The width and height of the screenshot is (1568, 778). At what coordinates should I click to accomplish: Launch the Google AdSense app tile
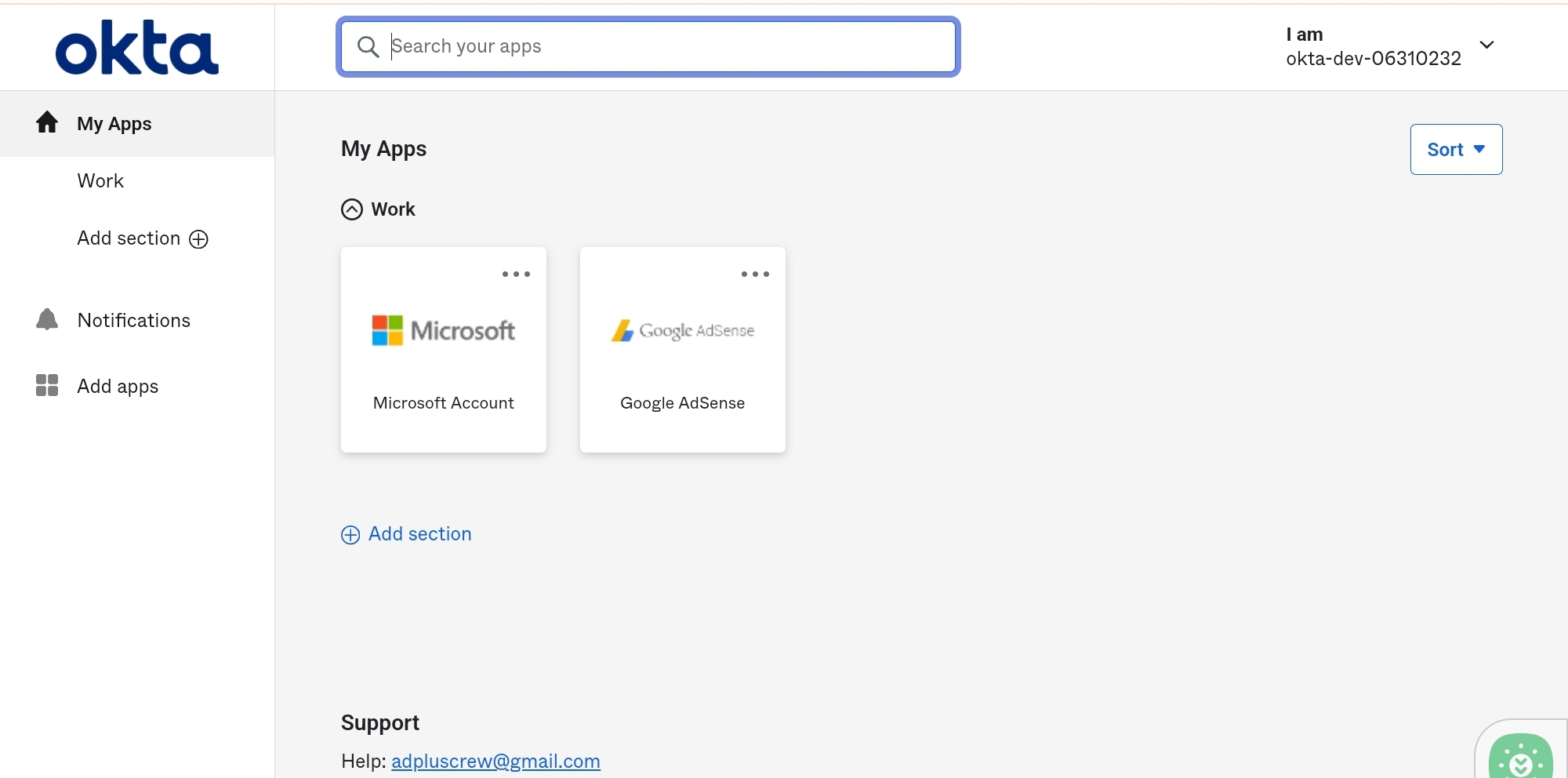tap(683, 361)
